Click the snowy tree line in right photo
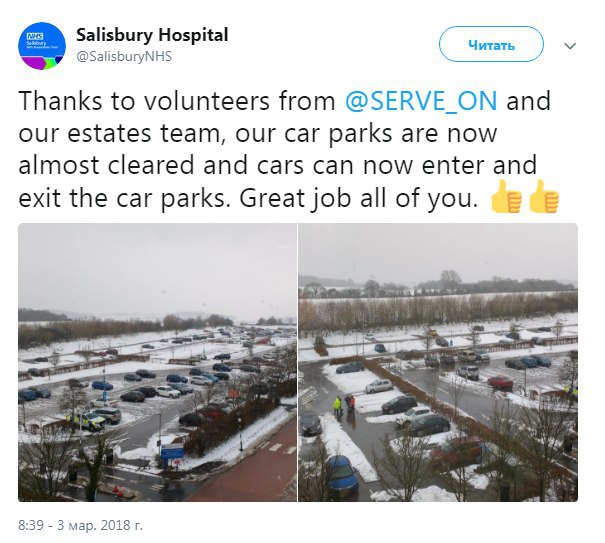Screen dimensions: 605x543 [x=438, y=313]
